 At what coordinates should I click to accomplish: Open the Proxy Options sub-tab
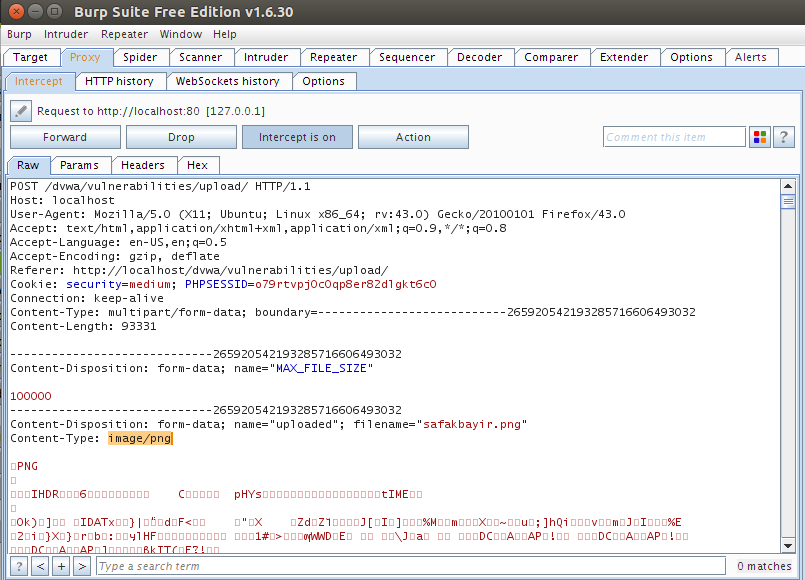pos(323,81)
